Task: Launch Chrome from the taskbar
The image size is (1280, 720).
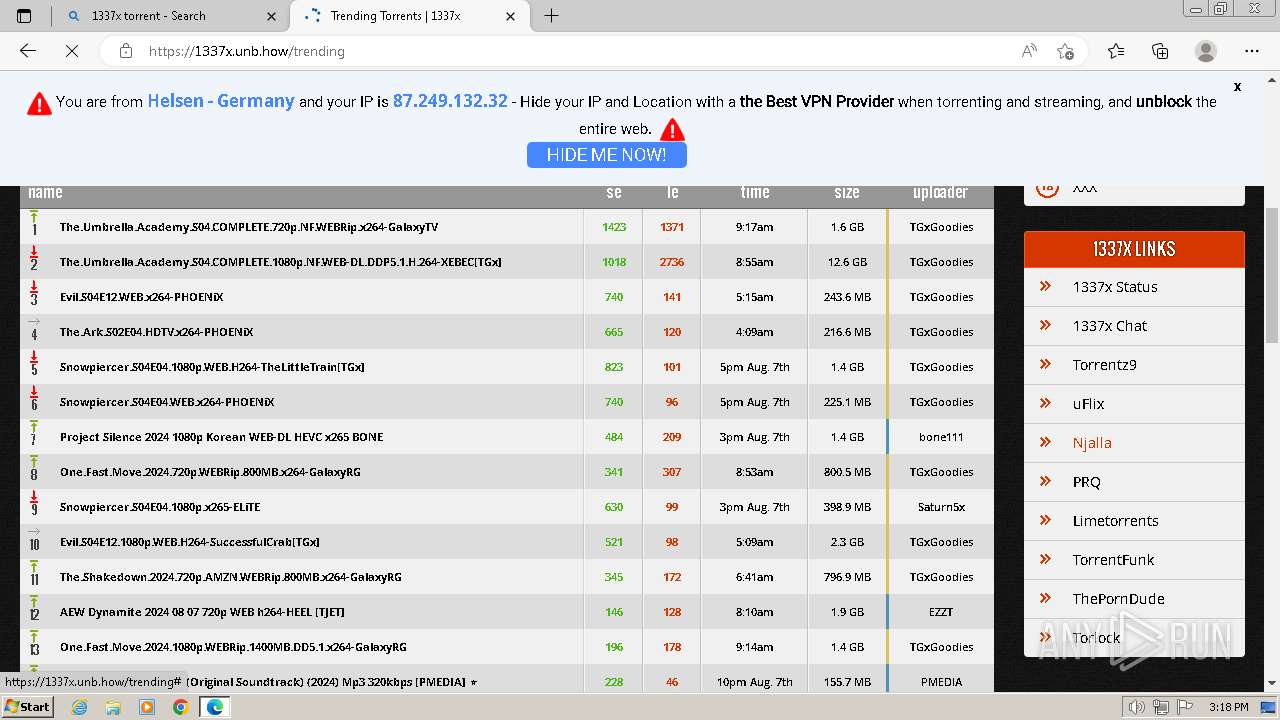Action: tap(180, 707)
